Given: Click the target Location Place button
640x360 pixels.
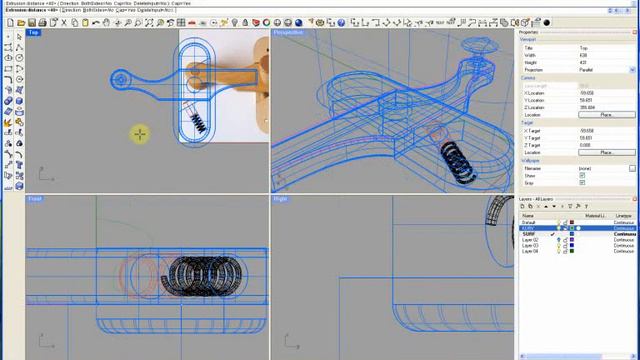Looking at the screenshot, I should tap(607, 152).
